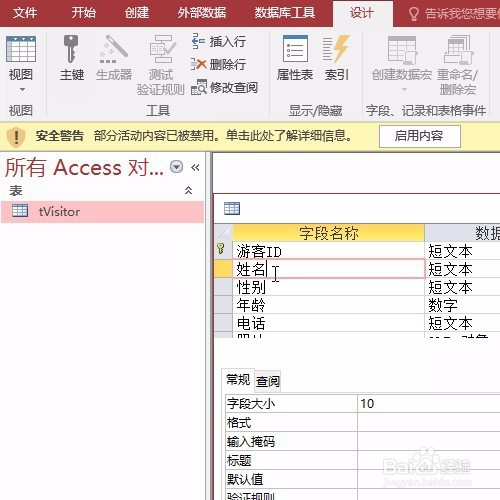Click the 年龄 row selector

point(223,305)
